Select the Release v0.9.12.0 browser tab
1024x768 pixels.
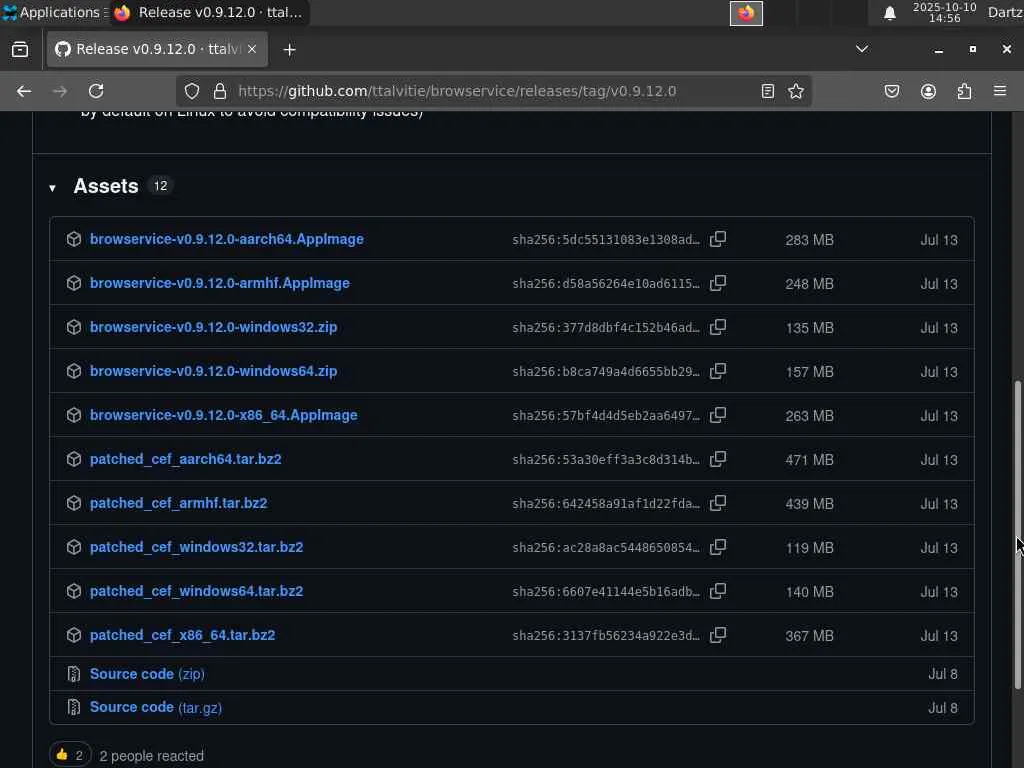tap(157, 50)
